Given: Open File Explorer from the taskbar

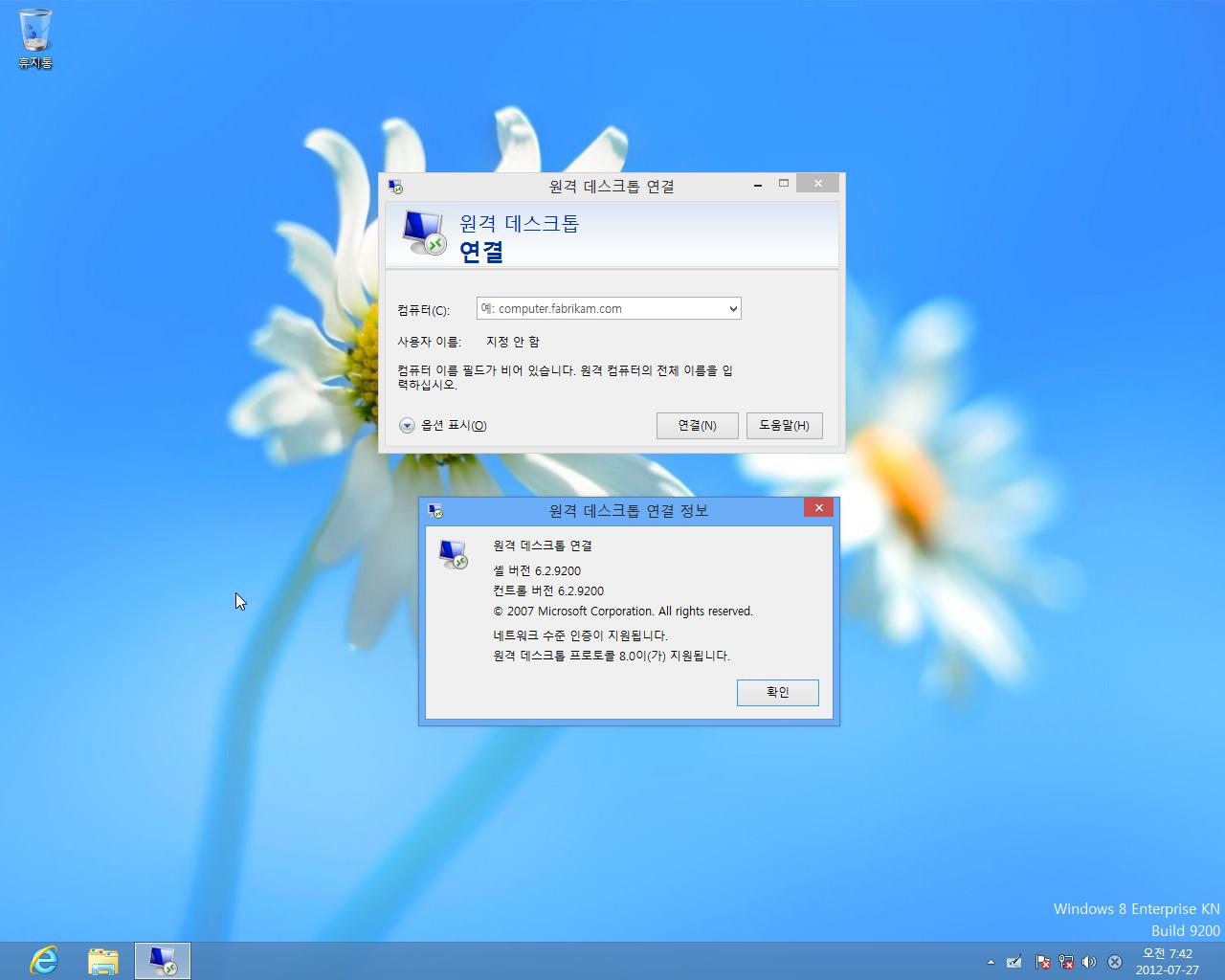Looking at the screenshot, I should pos(103,961).
